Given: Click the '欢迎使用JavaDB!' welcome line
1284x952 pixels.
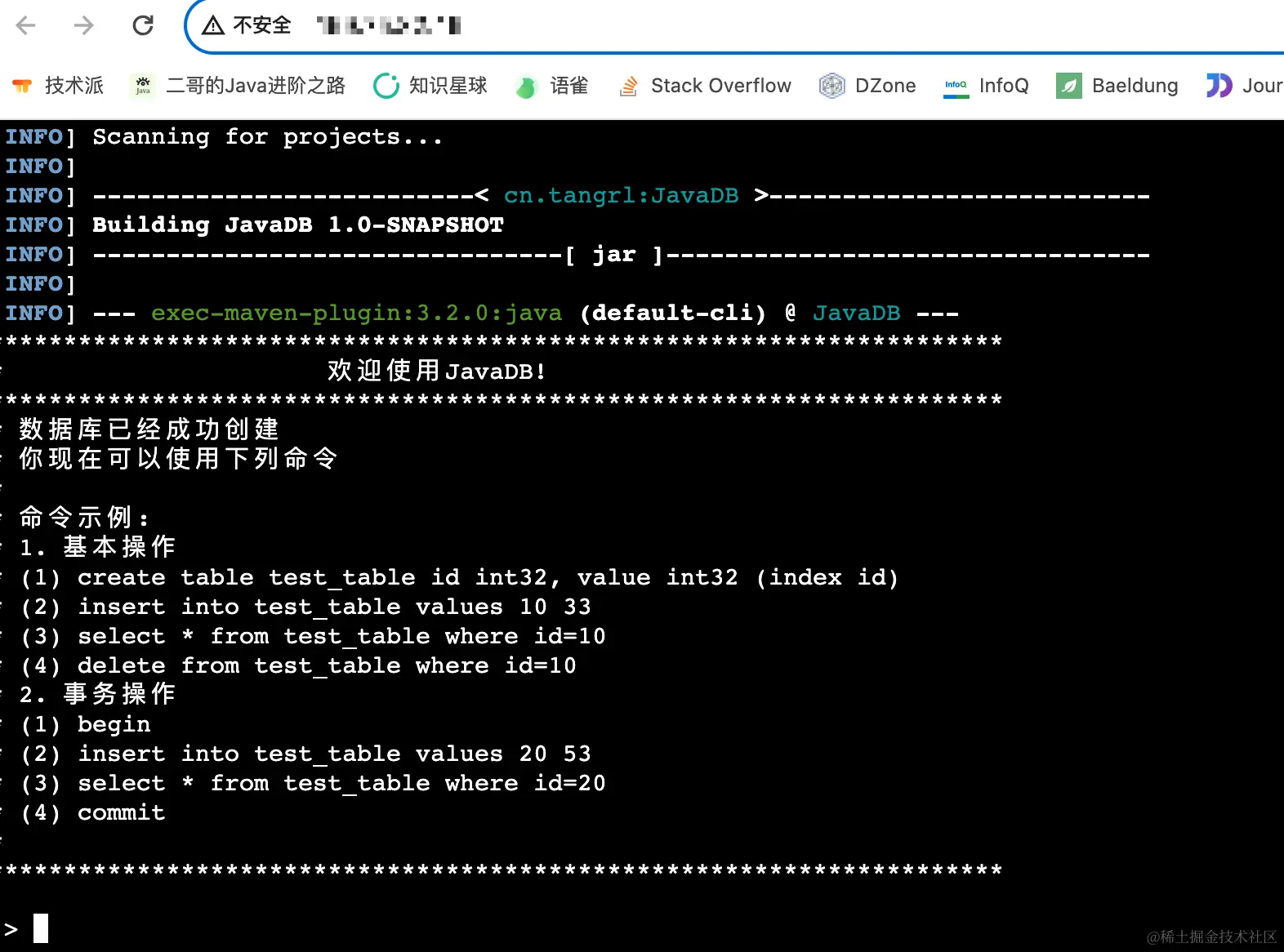Looking at the screenshot, I should tap(437, 371).
